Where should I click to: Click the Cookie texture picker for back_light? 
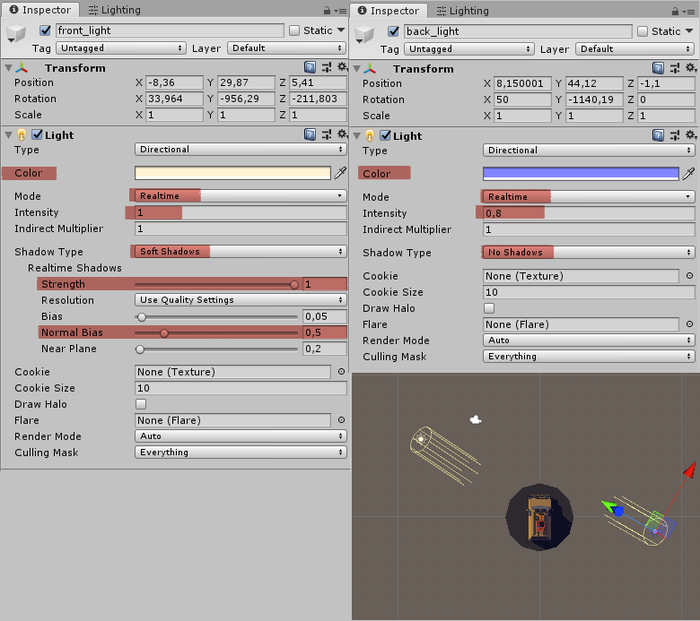click(x=688, y=276)
